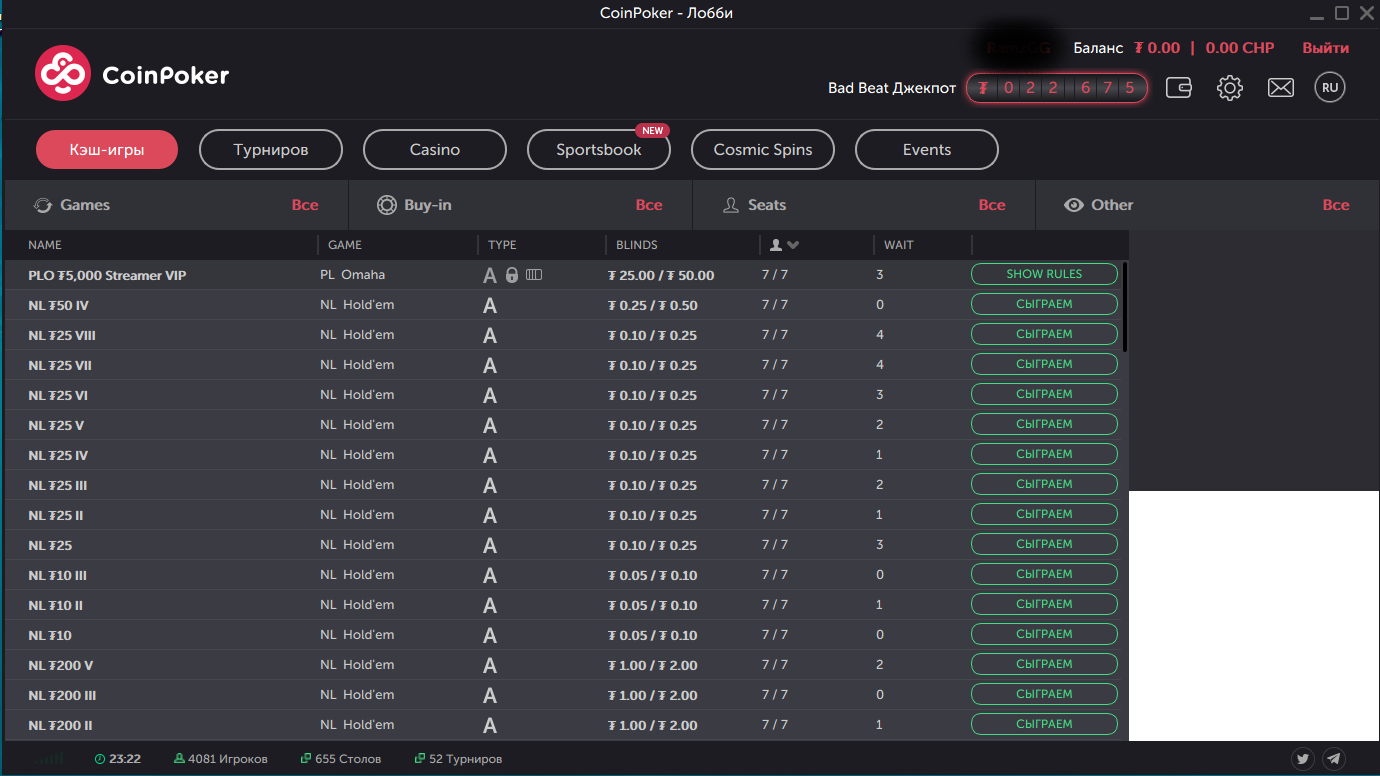Sort by the GAME column header
This screenshot has height=776, width=1380.
(345, 245)
